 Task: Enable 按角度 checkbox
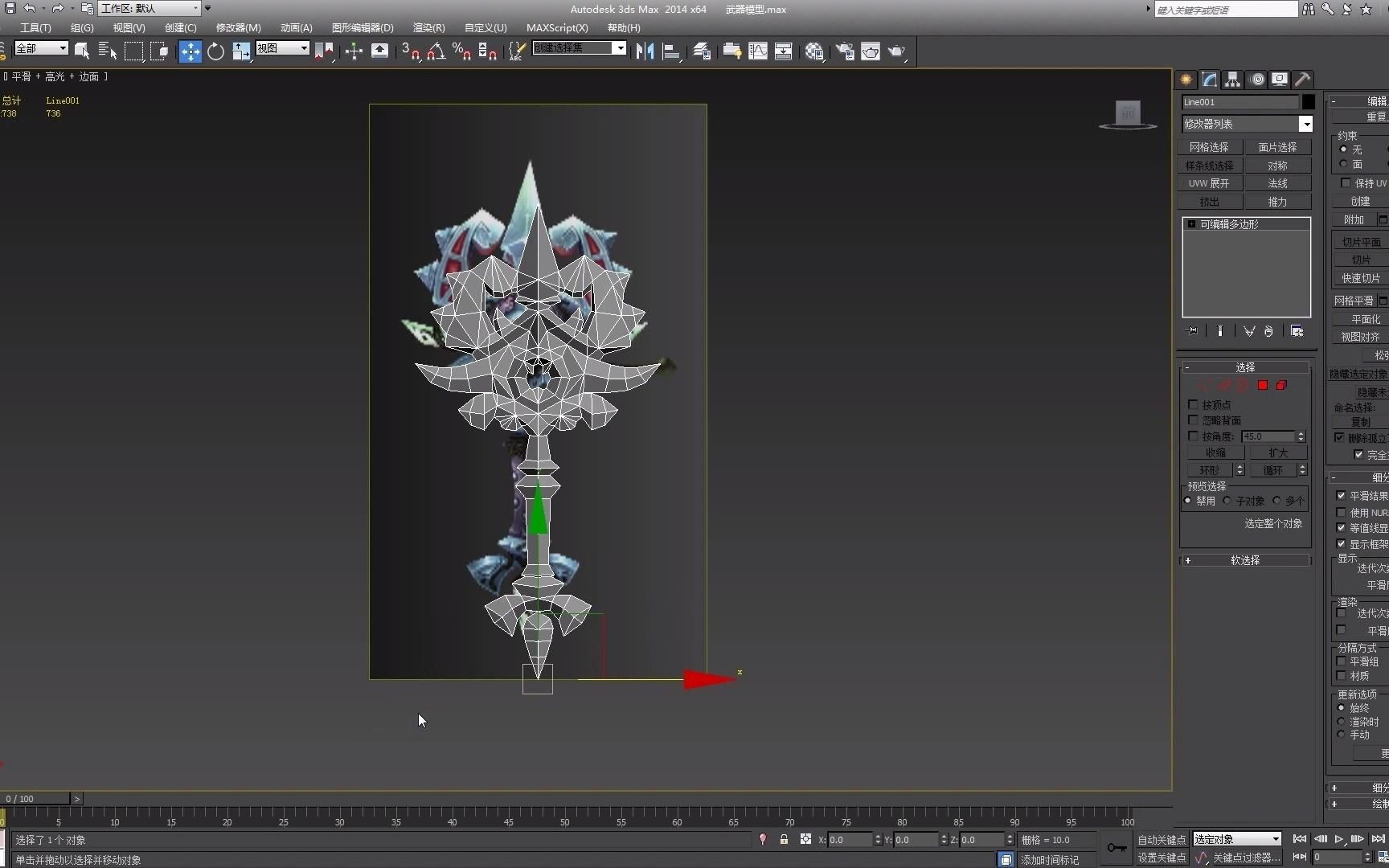[1194, 436]
